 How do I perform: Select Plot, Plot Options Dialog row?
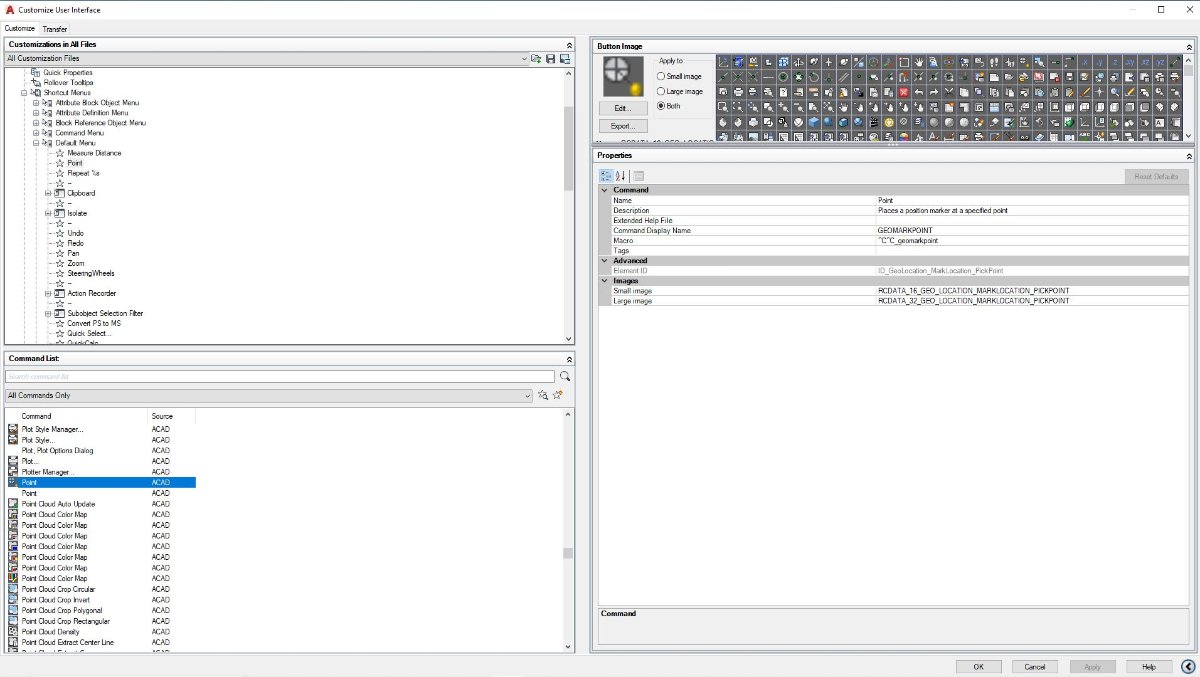pyautogui.click(x=57, y=450)
